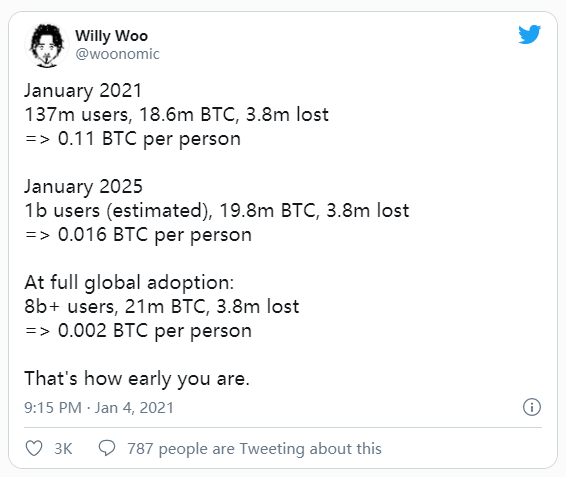
Task: Click the 'January 2021' heading line
Action: (x=83, y=90)
